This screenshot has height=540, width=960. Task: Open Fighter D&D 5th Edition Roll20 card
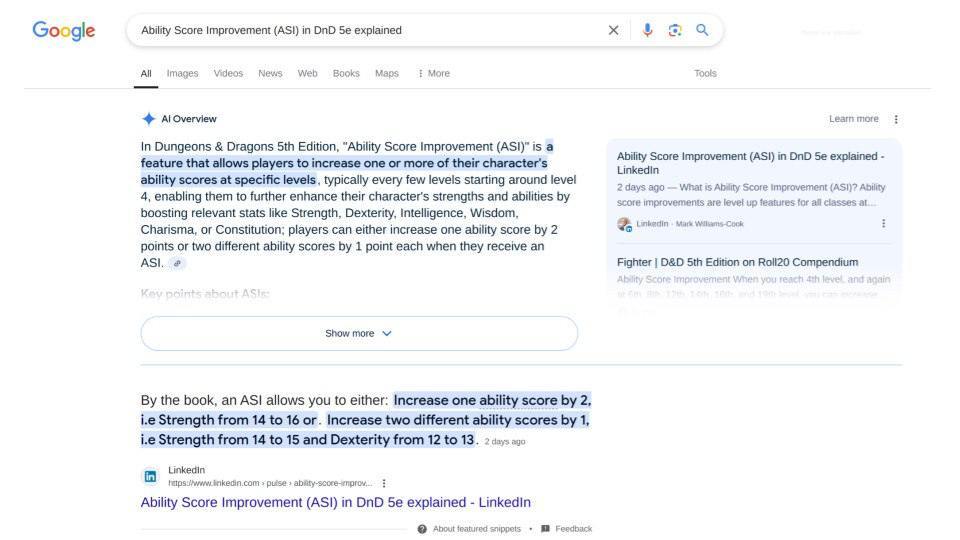point(737,262)
